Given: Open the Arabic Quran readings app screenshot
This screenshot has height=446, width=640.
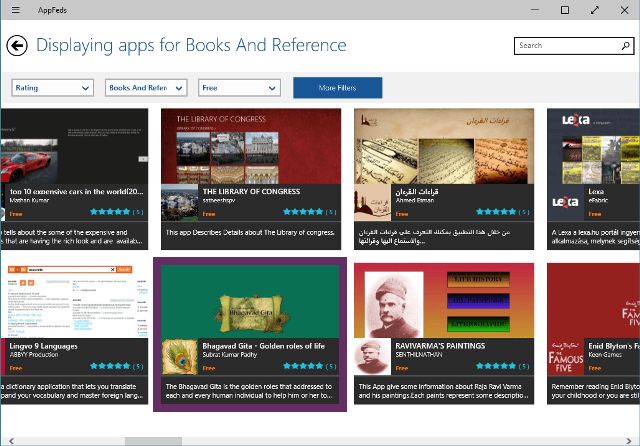Looking at the screenshot, I should [x=444, y=146].
